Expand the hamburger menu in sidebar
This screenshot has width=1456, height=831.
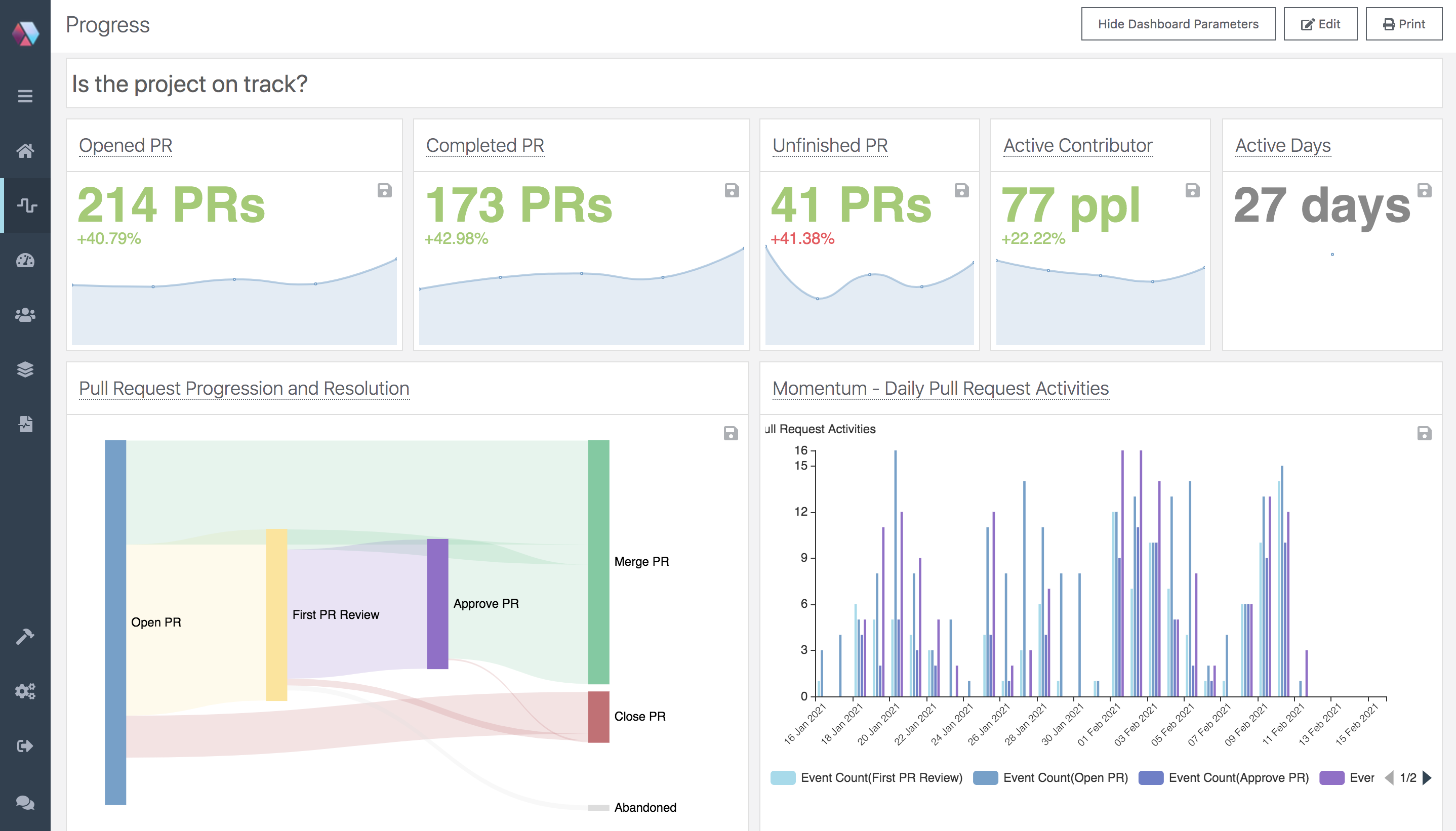[26, 97]
